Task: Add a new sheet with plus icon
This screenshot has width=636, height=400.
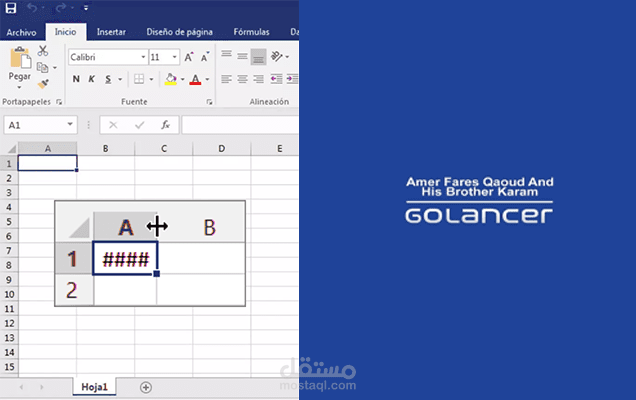Action: [146, 387]
